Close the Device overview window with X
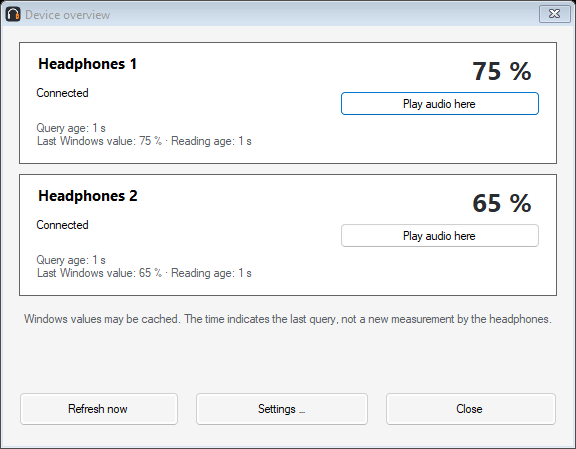Viewport: 576px width, 449px height. point(554,14)
